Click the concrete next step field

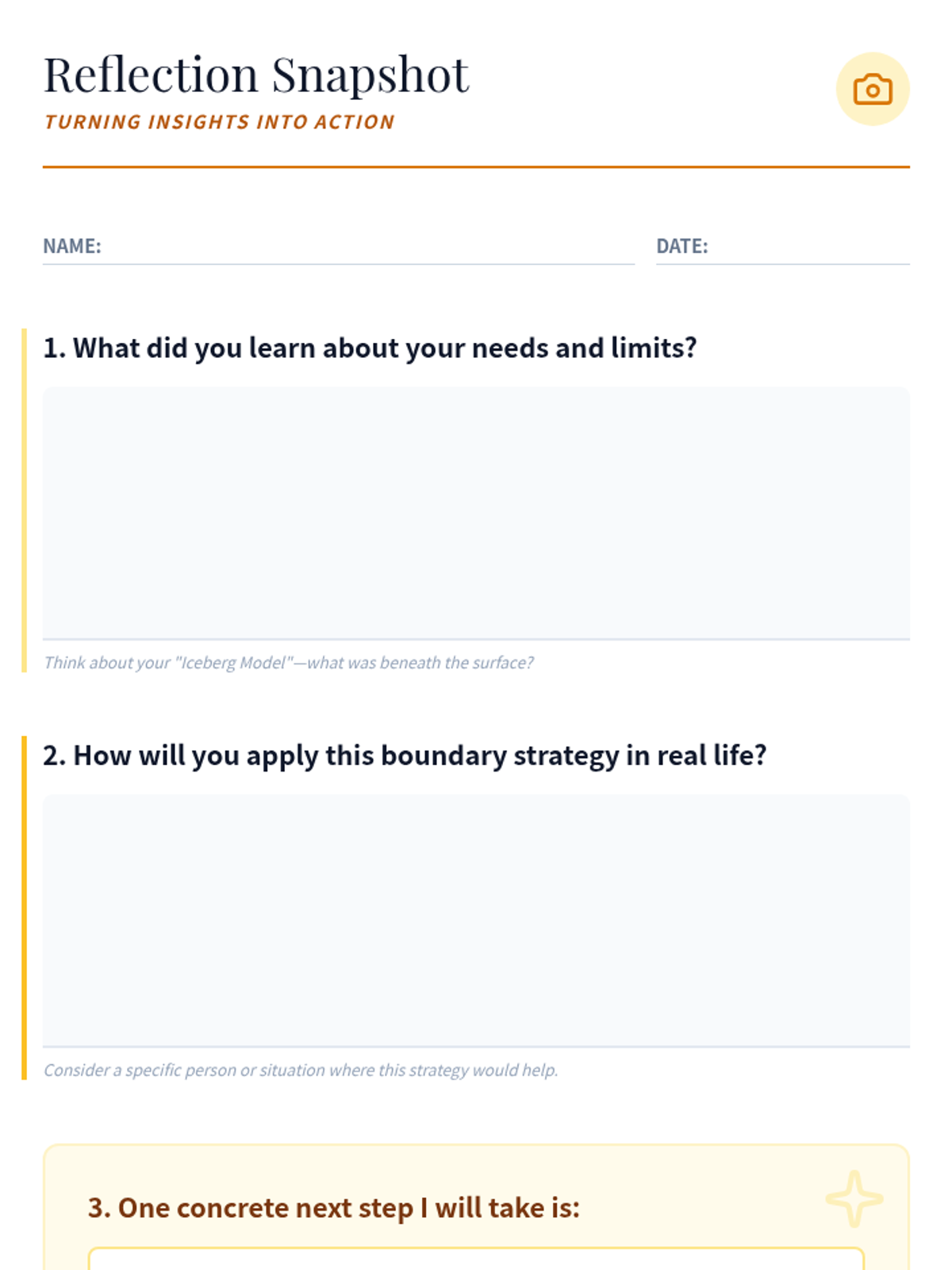[x=476, y=1259]
